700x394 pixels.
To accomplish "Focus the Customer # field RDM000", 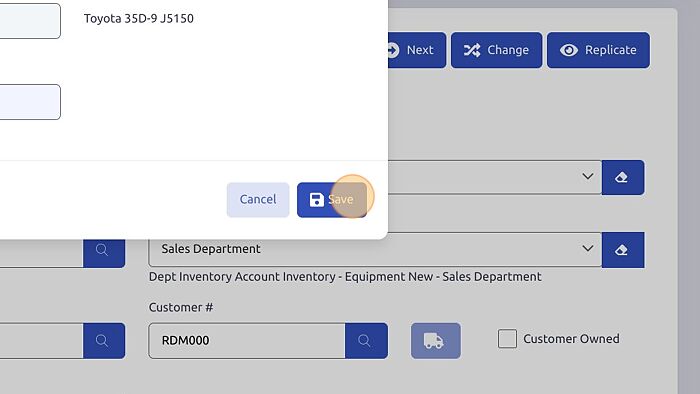I will (x=247, y=341).
